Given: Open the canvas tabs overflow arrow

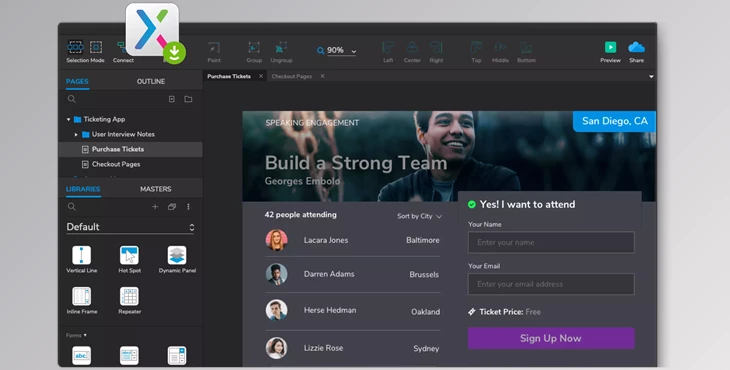Looking at the screenshot, I should (651, 76).
